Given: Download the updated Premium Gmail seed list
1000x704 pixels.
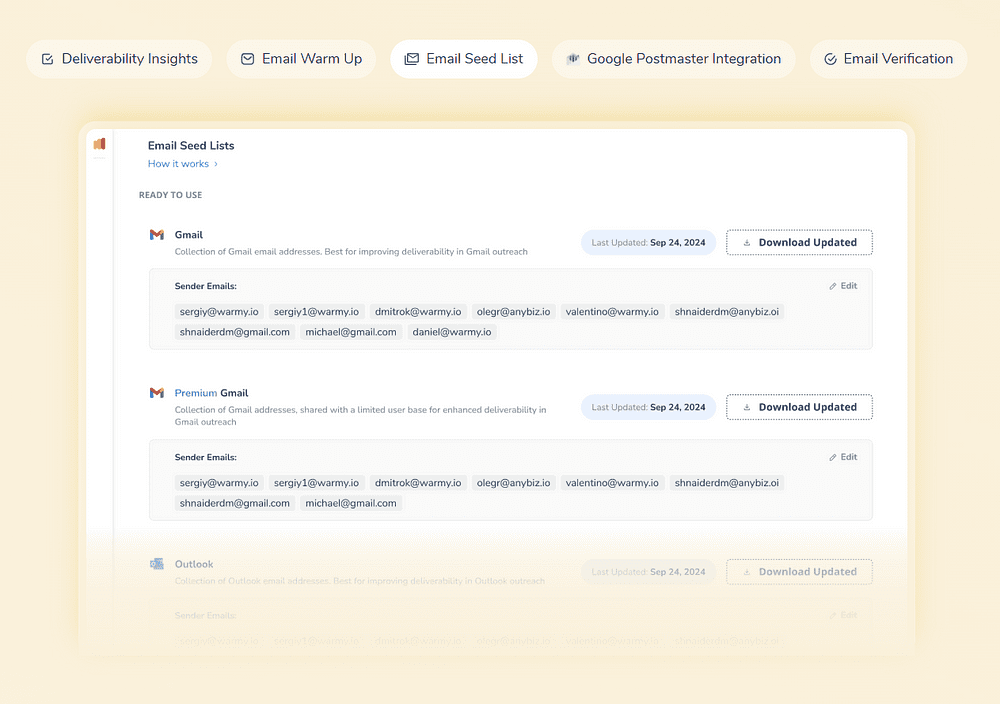Looking at the screenshot, I should (799, 407).
